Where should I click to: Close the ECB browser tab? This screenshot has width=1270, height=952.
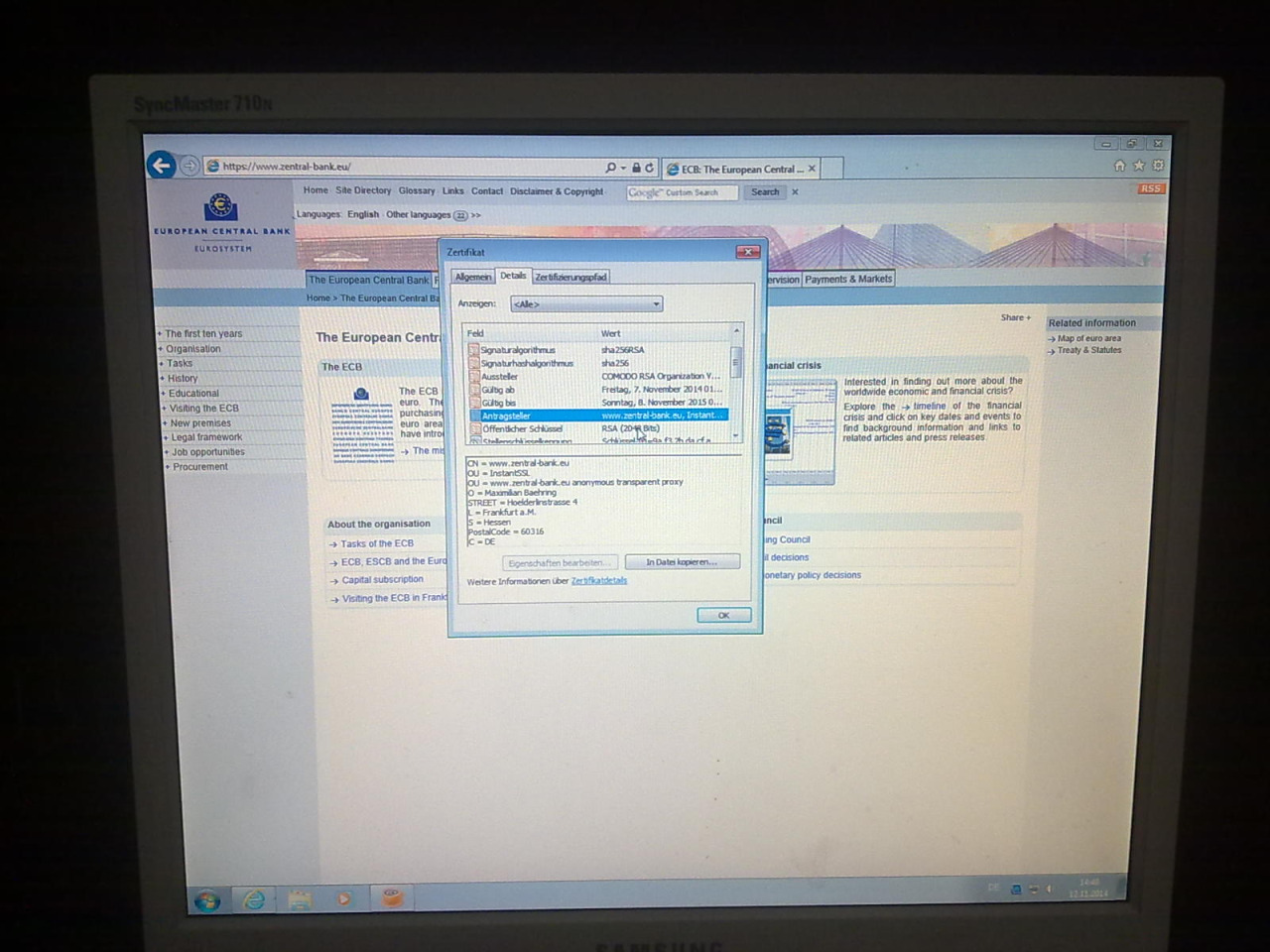pos(812,169)
